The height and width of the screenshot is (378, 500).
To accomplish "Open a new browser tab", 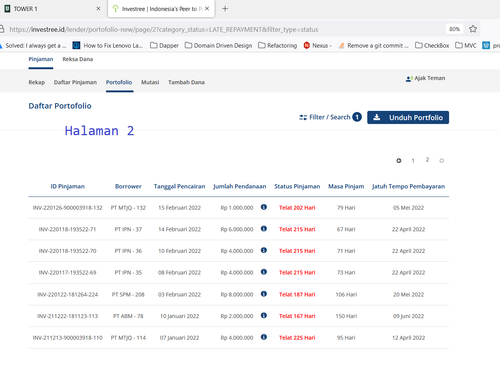I will point(225,9).
